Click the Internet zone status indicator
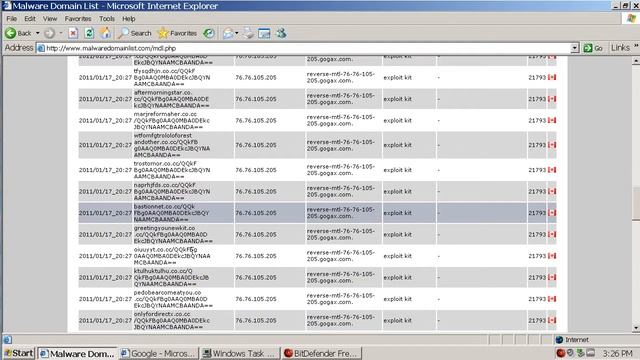640x360 pixels. [x=572, y=340]
